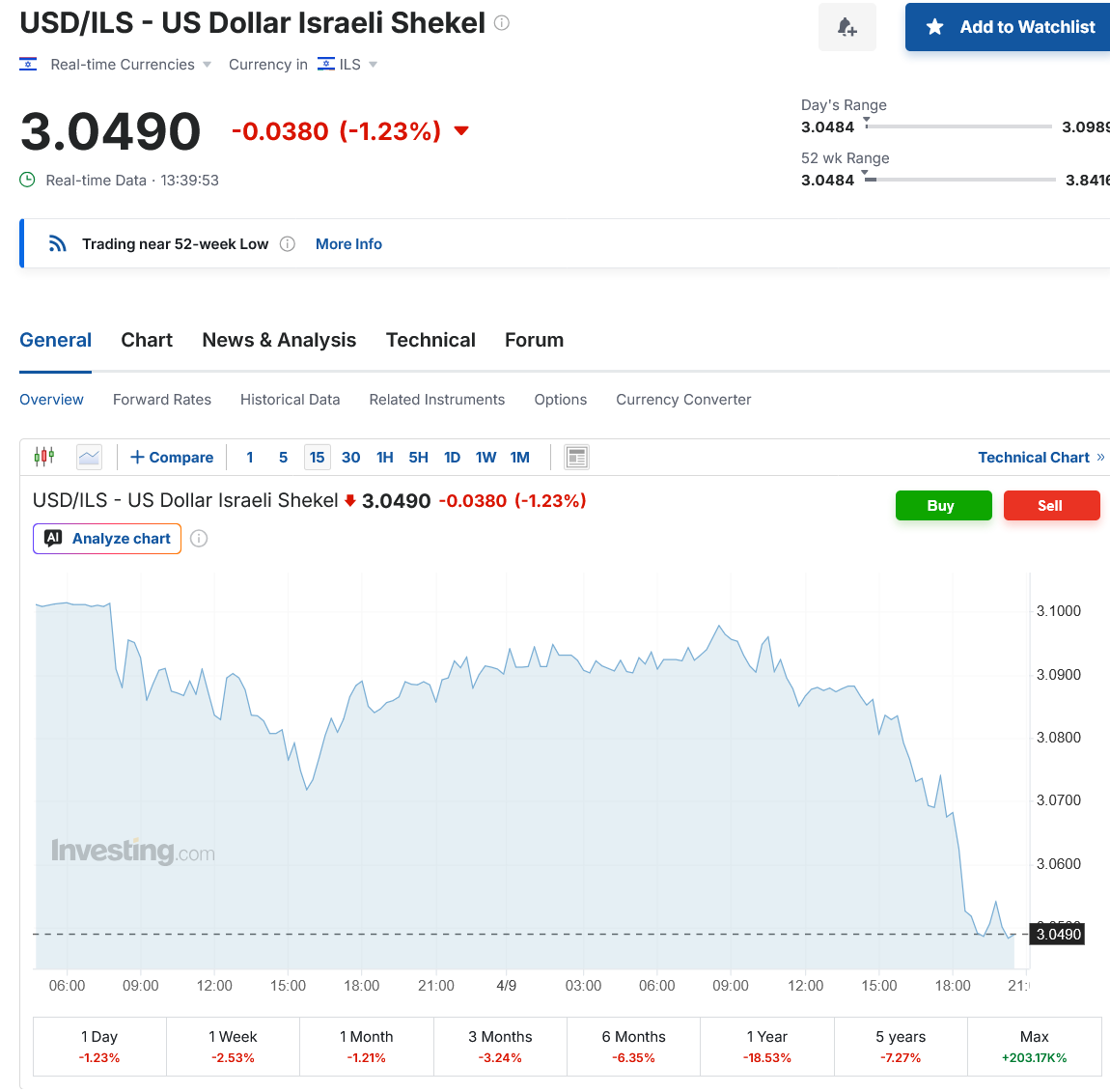This screenshot has height=1092, width=1110.
Task: Click the star icon in Add to Watchlist
Action: [x=934, y=27]
